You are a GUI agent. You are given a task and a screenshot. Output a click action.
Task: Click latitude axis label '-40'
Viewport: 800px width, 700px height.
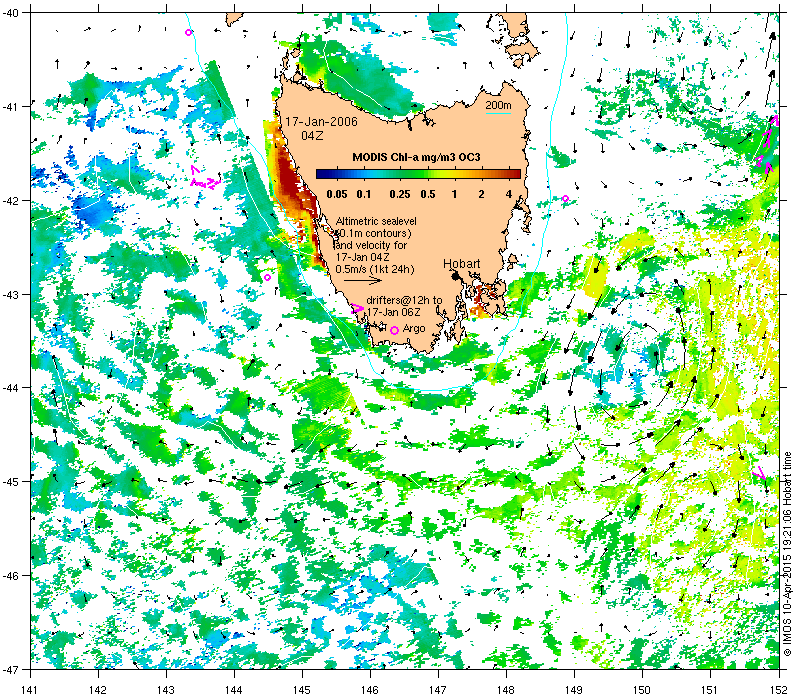pyautogui.click(x=10, y=13)
